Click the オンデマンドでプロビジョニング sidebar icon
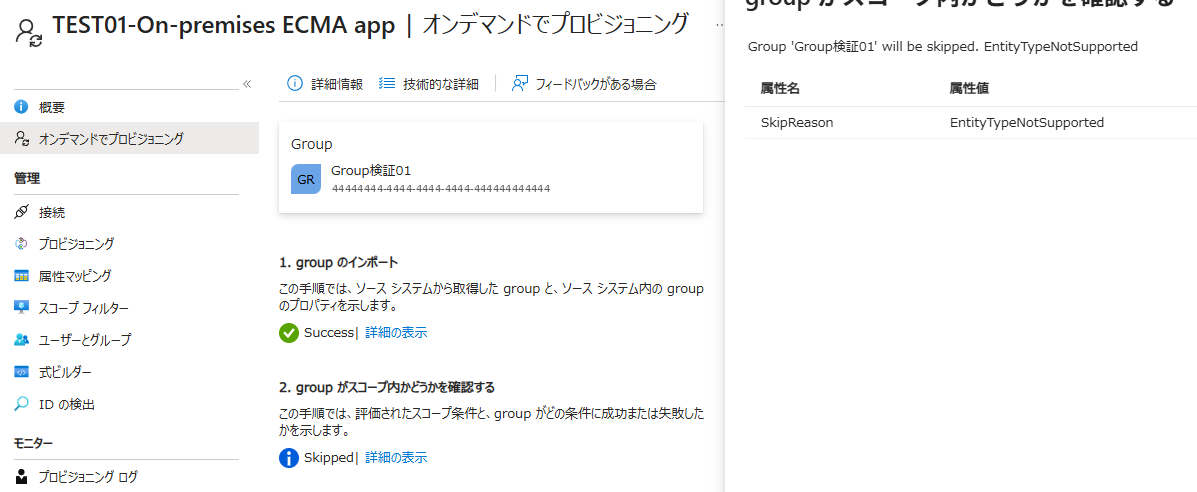This screenshot has height=492, width=1197. point(21,138)
